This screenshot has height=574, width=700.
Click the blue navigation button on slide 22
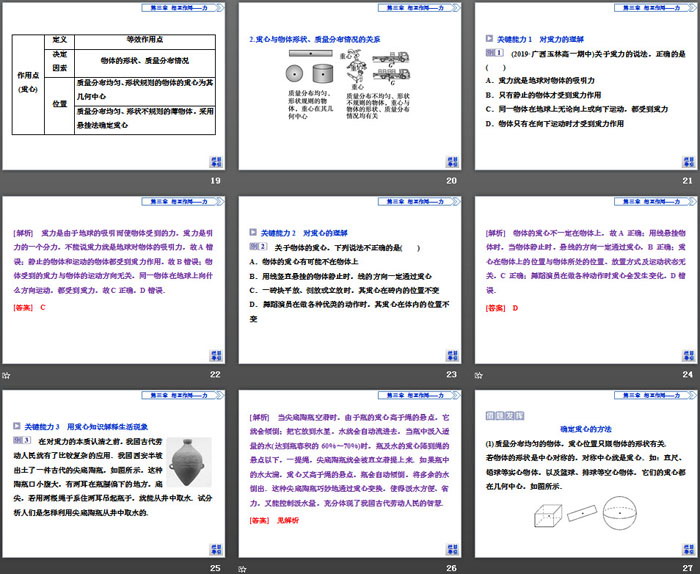pyautogui.click(x=216, y=355)
